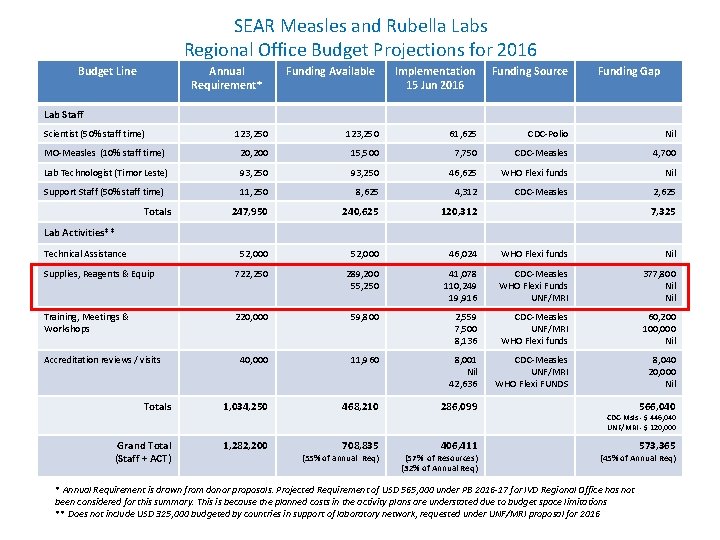Select the grand total funding gap '573,365'
Image resolution: width=720 pixels, height=540 pixels.
click(x=657, y=446)
